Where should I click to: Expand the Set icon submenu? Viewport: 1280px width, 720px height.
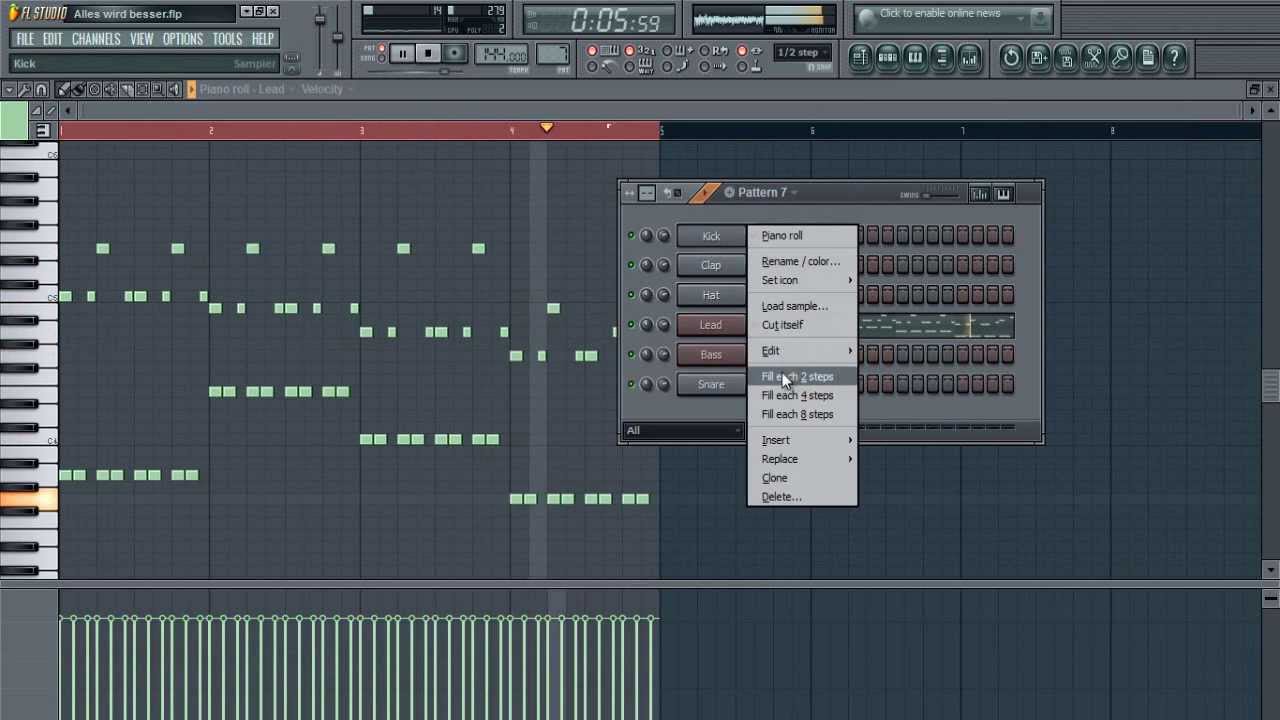[805, 280]
